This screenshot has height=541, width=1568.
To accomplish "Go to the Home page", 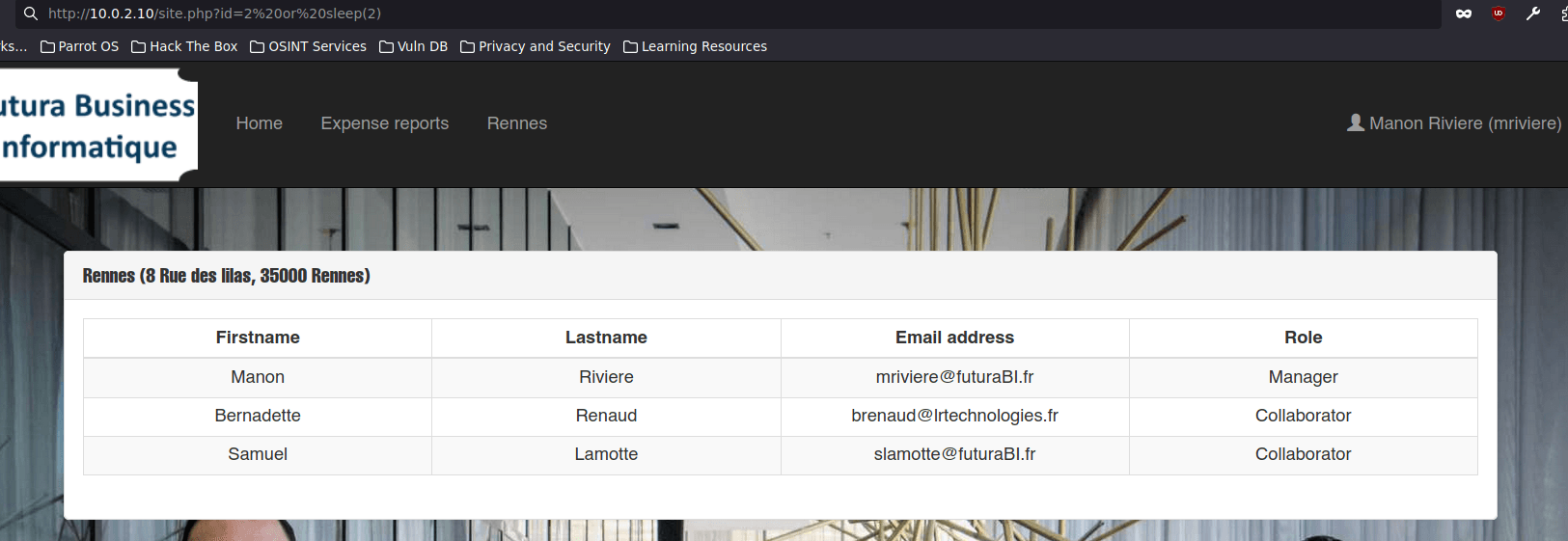I will (x=259, y=123).
